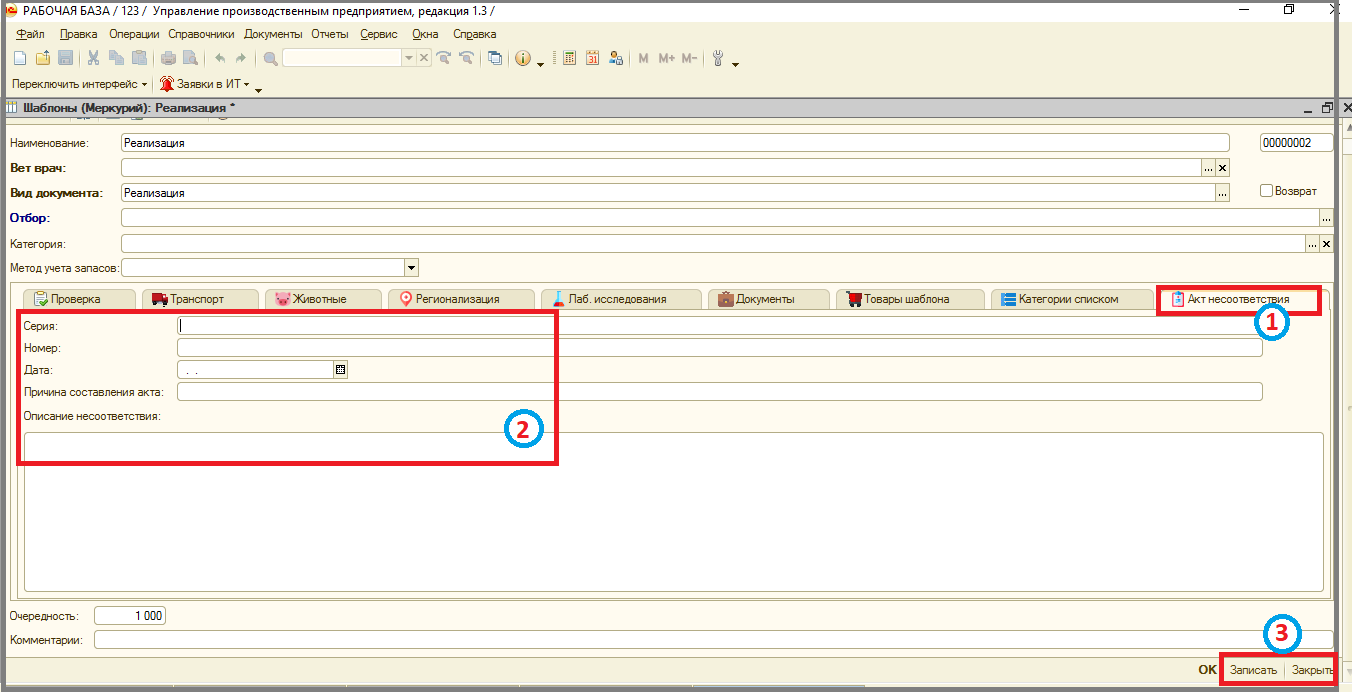Click the Закрыть button
The image size is (1352, 692).
click(1312, 670)
